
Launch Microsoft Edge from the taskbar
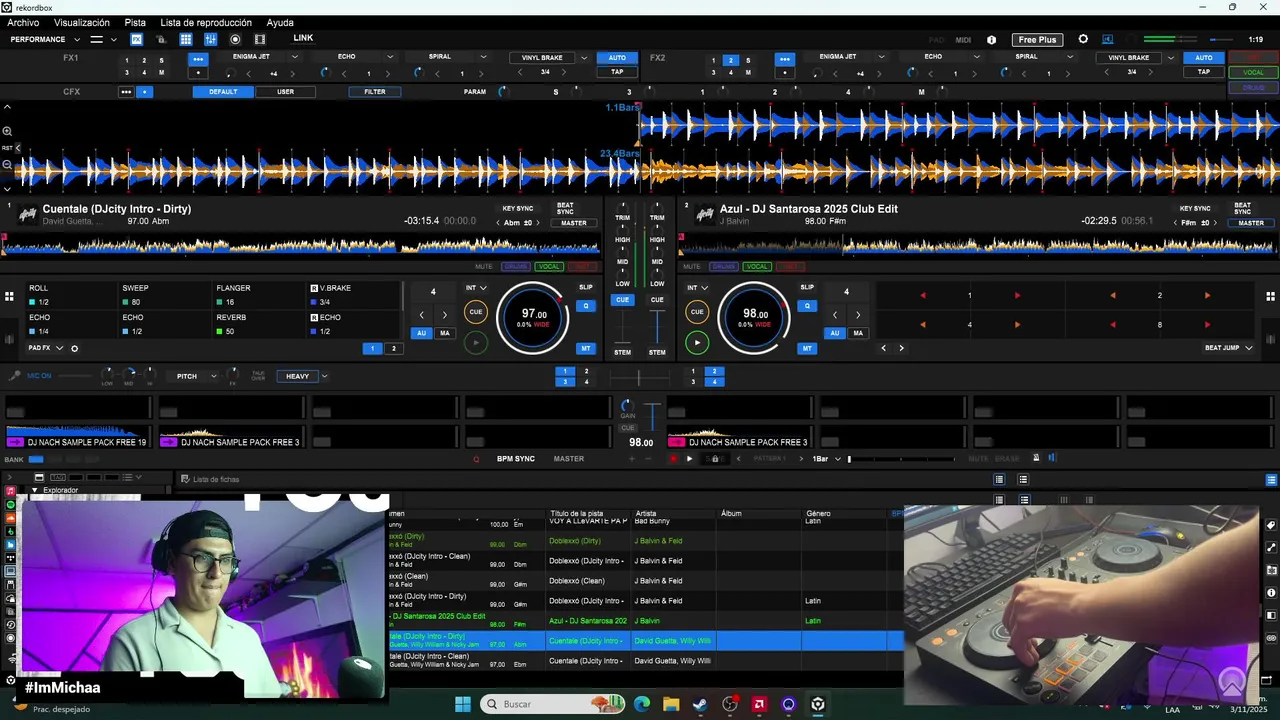click(x=642, y=704)
